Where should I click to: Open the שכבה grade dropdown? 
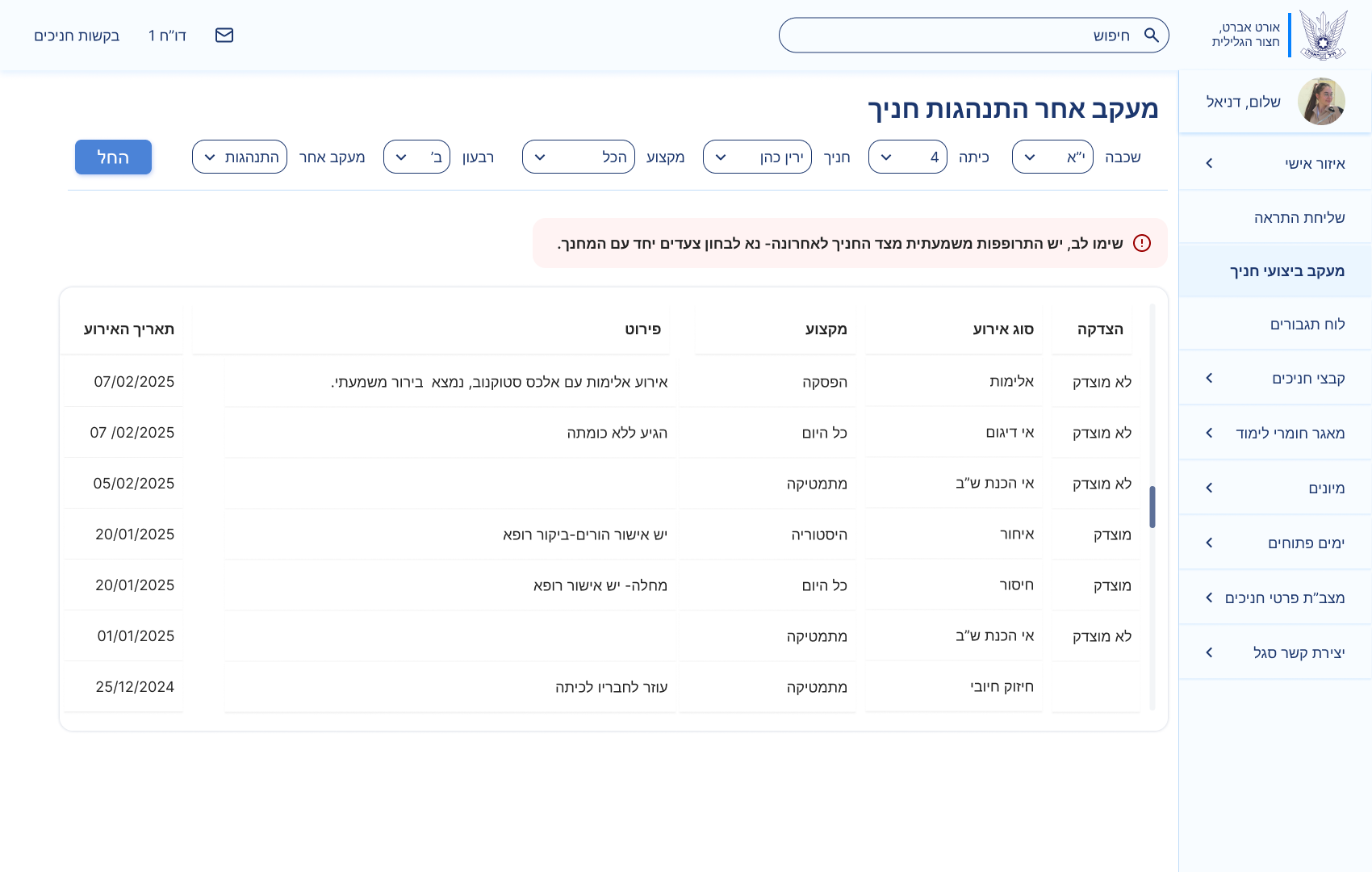coord(1052,157)
